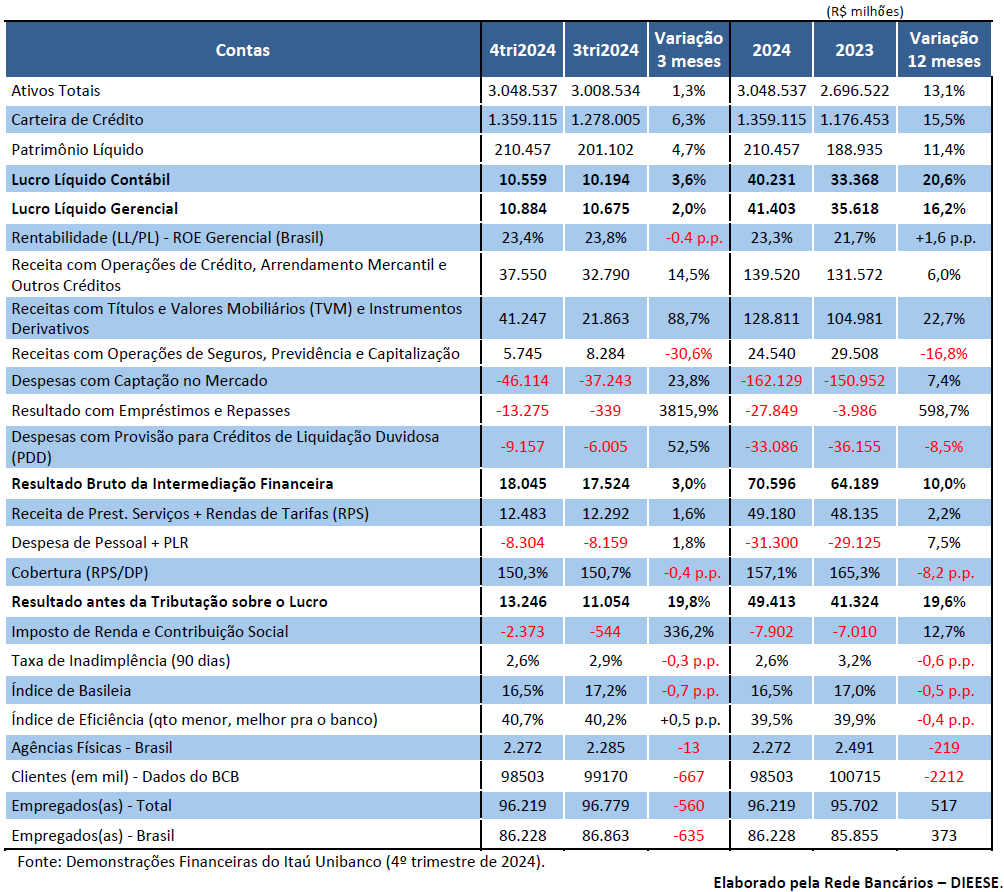Select the '4tri2024' column header
The height and width of the screenshot is (892, 1004).
click(522, 50)
